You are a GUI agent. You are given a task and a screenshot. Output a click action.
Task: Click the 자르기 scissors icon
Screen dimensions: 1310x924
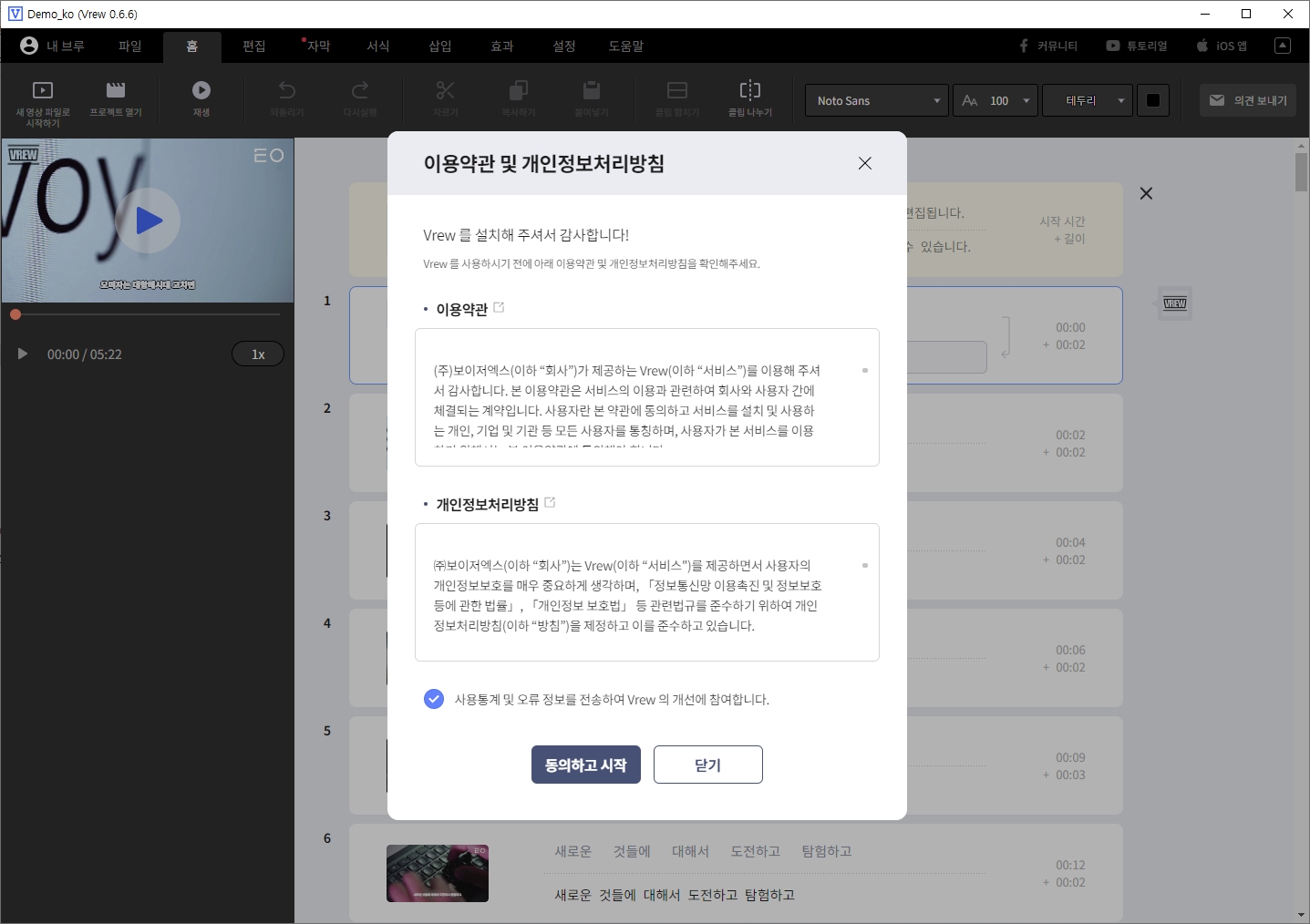445,90
